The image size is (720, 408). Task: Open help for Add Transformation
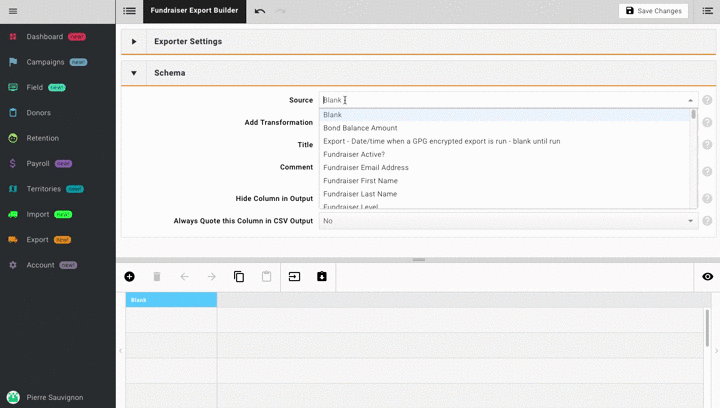[707, 122]
